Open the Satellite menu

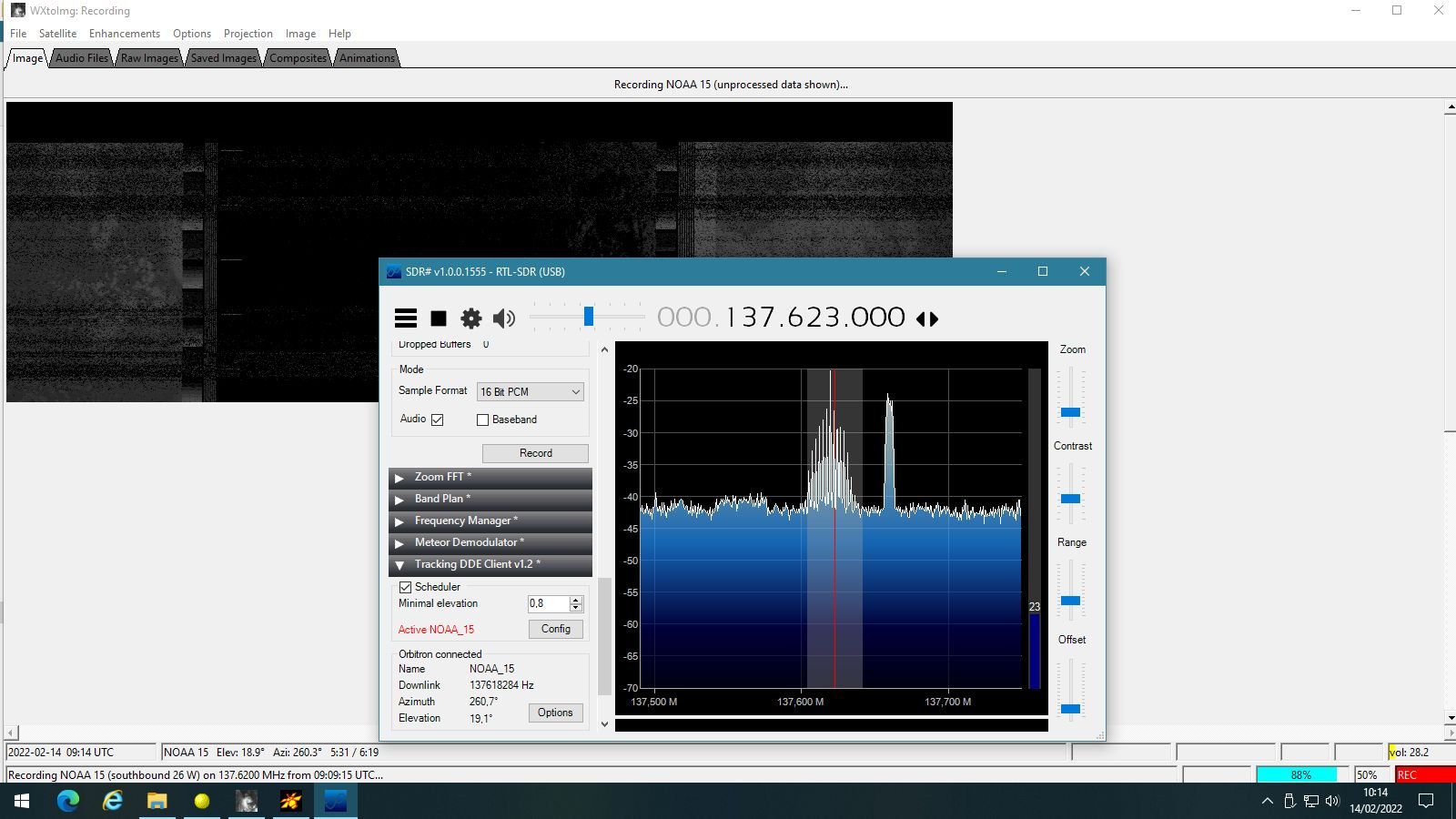click(x=57, y=34)
